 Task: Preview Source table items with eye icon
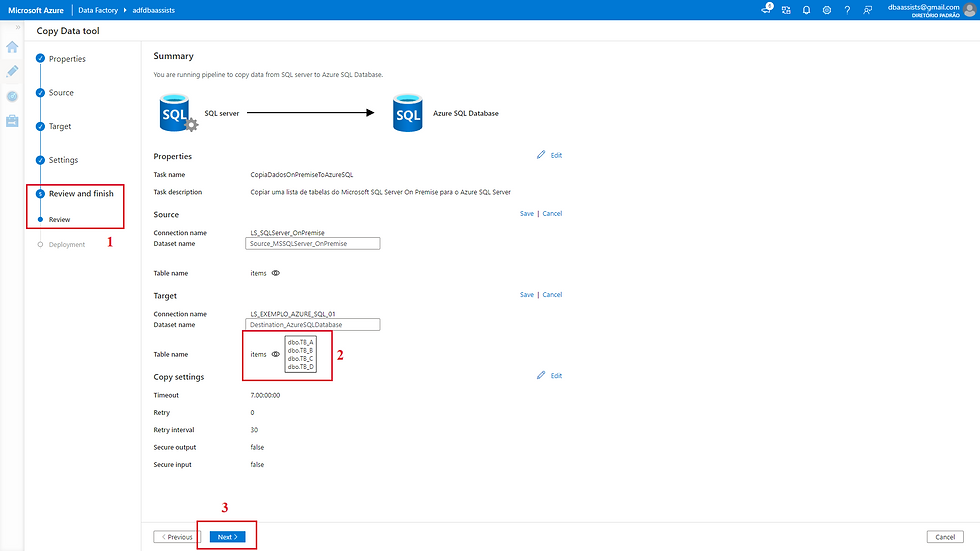[x=276, y=273]
